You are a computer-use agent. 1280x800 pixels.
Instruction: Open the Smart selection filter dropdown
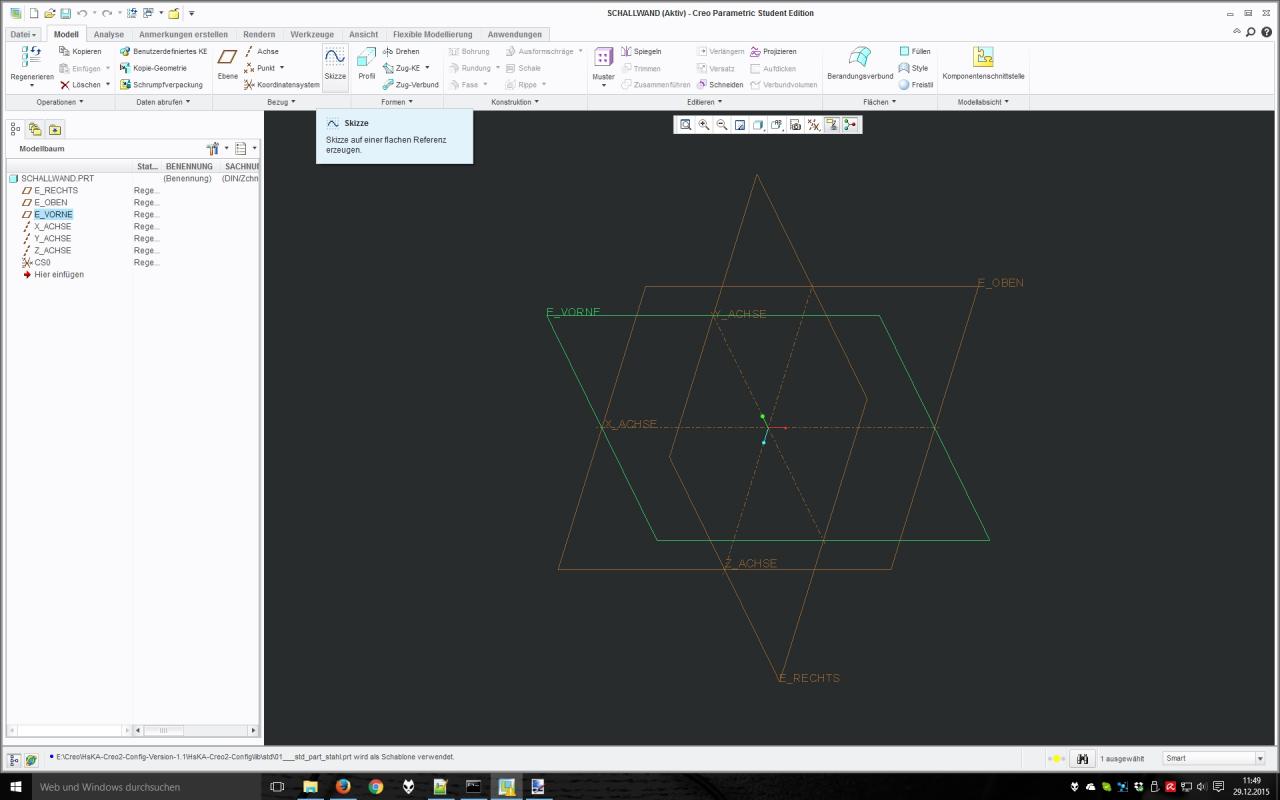click(x=1214, y=759)
